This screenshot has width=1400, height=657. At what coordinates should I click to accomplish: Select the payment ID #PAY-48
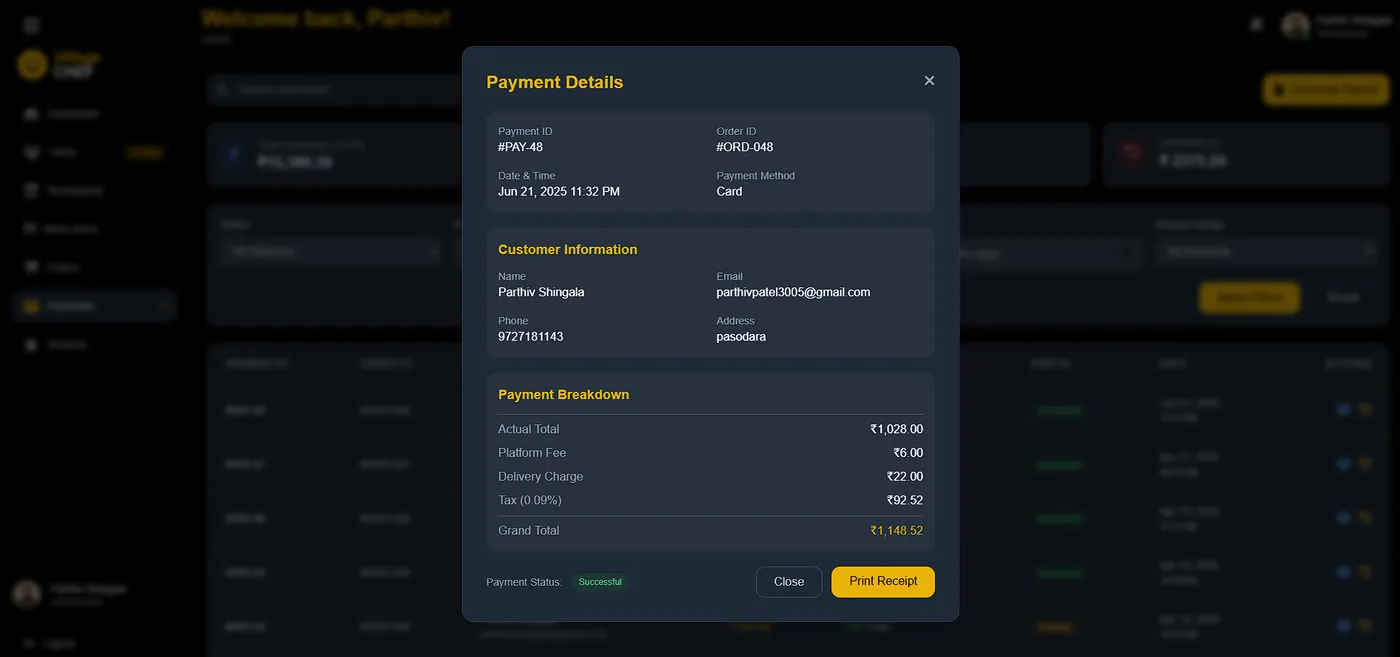pos(520,147)
